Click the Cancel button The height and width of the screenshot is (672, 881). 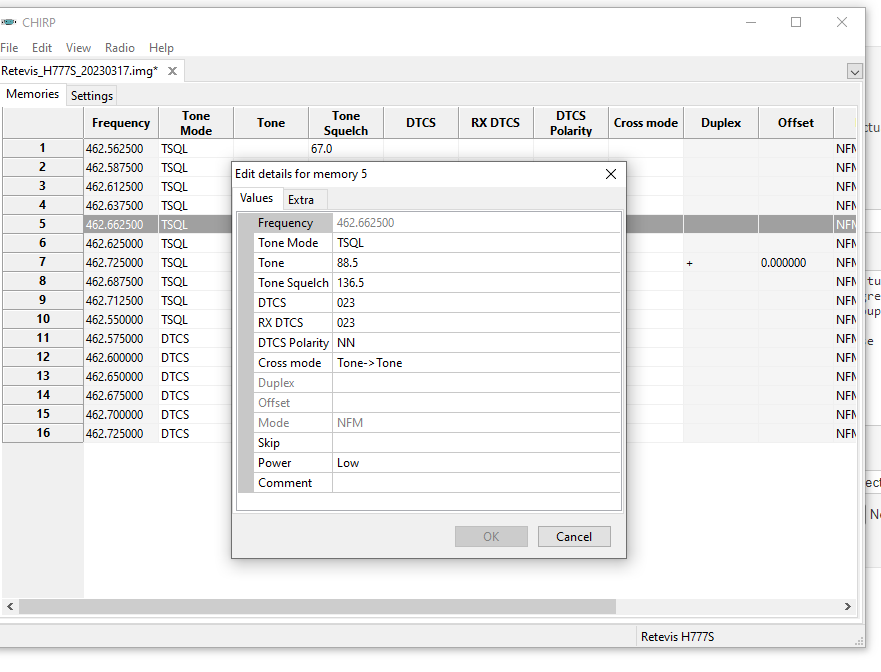coord(574,537)
